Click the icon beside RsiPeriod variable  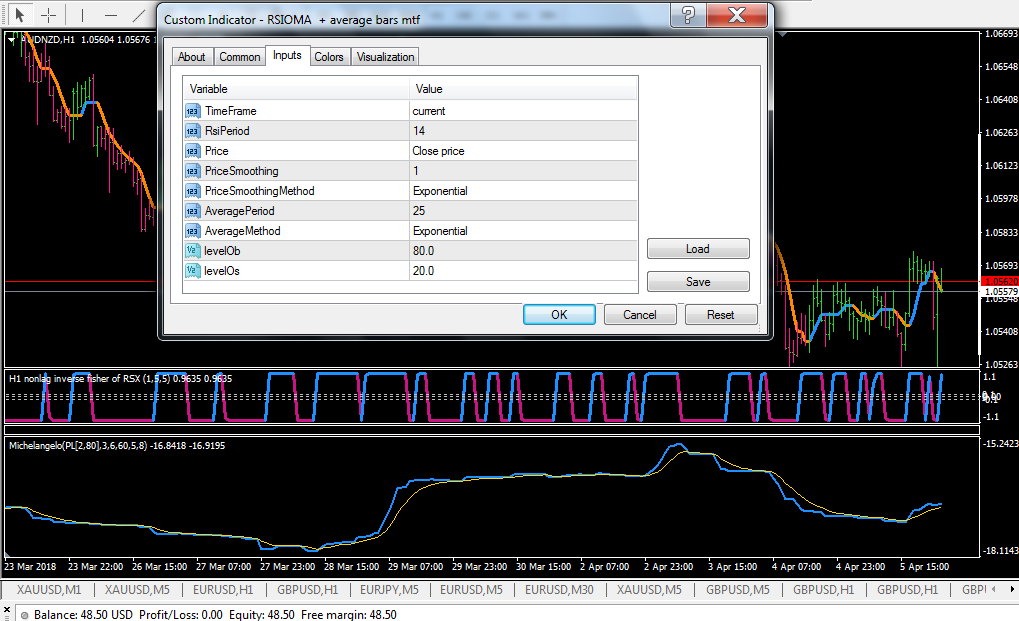(193, 131)
